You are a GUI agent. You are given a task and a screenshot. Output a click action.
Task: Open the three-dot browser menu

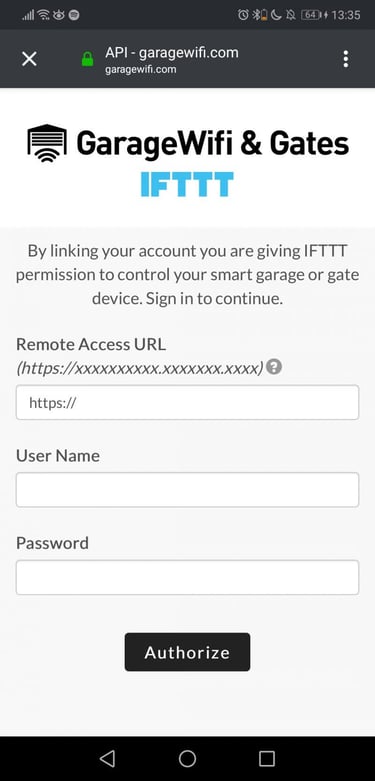tap(346, 59)
